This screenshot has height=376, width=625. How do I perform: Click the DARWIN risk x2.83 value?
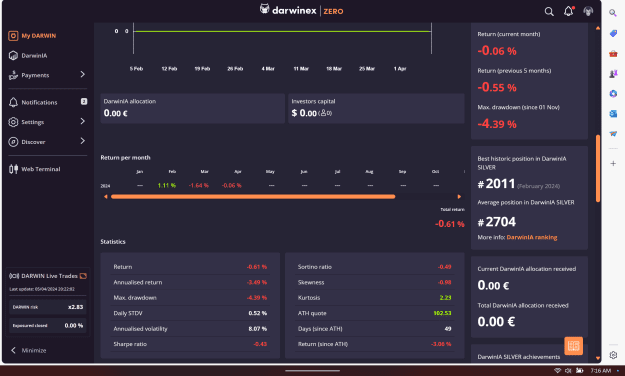(75, 307)
